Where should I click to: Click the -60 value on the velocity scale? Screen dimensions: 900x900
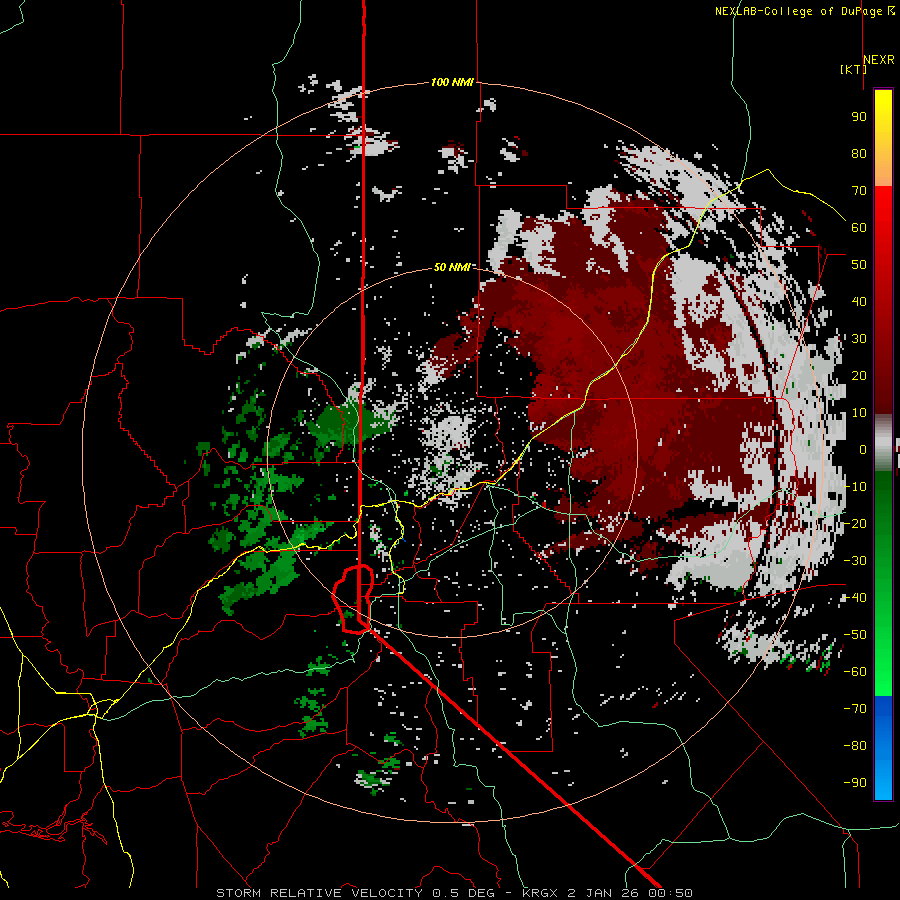855,672
